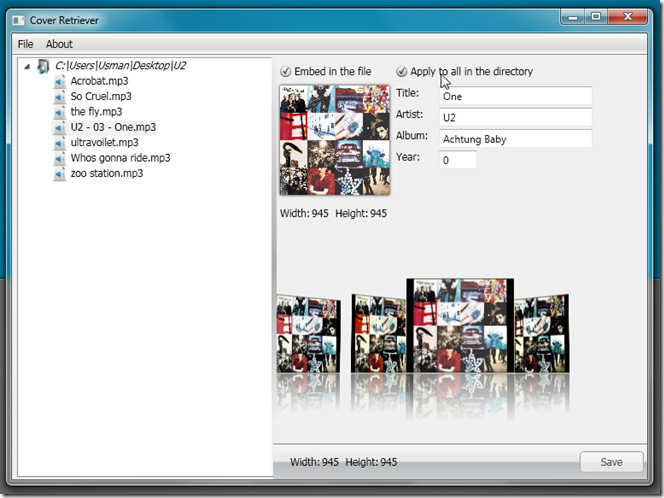Select U2 - 03 - One.mp3 file
664x498 pixels.
tap(113, 127)
